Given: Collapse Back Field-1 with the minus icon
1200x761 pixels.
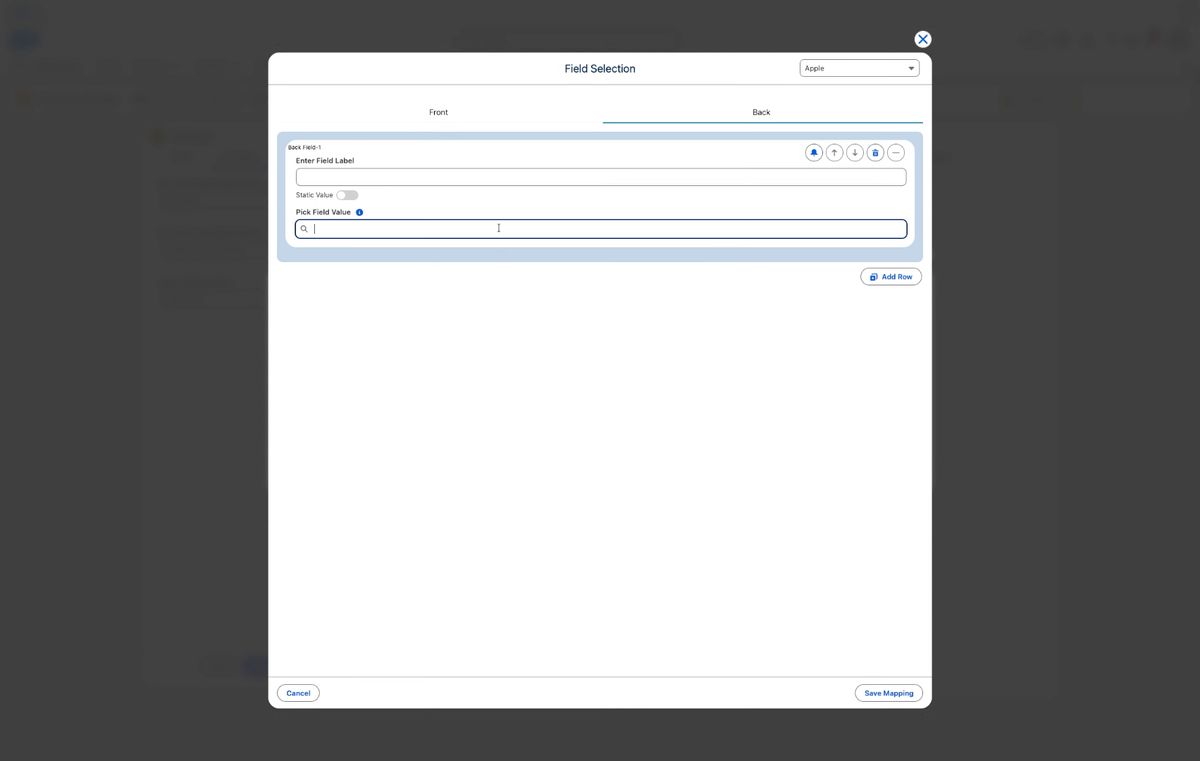Looking at the screenshot, I should [x=896, y=153].
